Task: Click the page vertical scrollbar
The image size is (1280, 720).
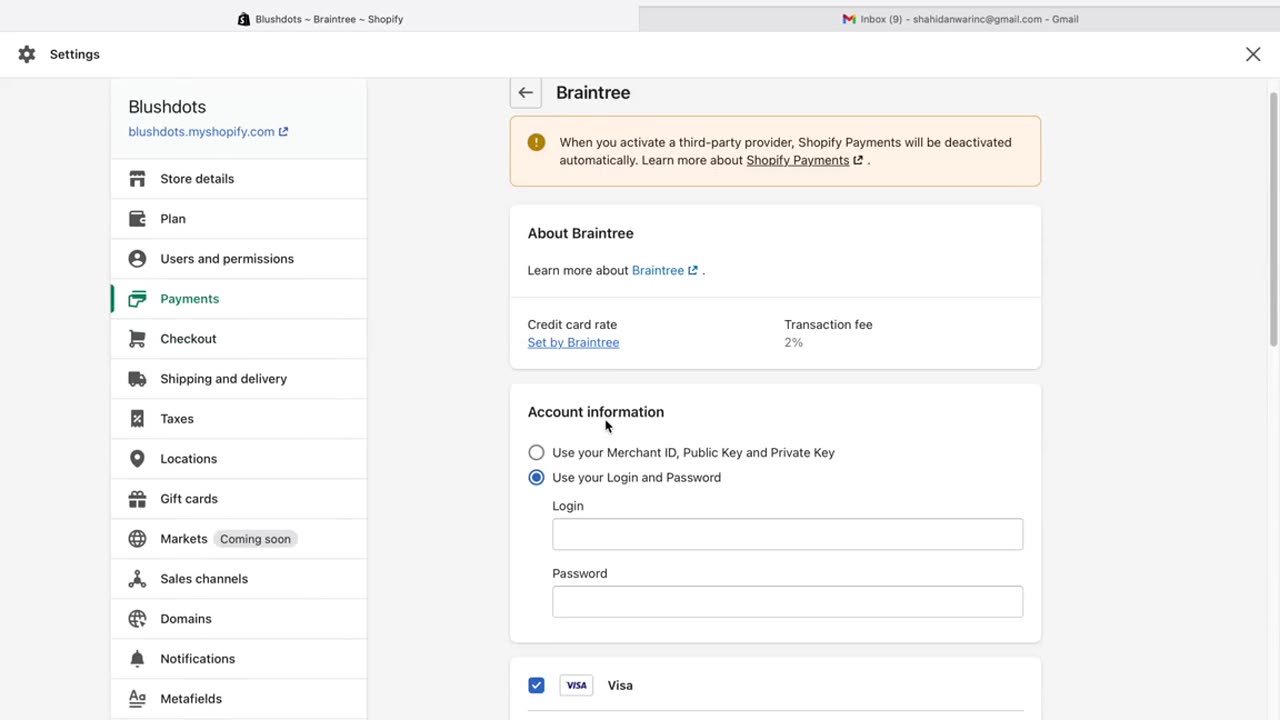Action: point(1273,220)
